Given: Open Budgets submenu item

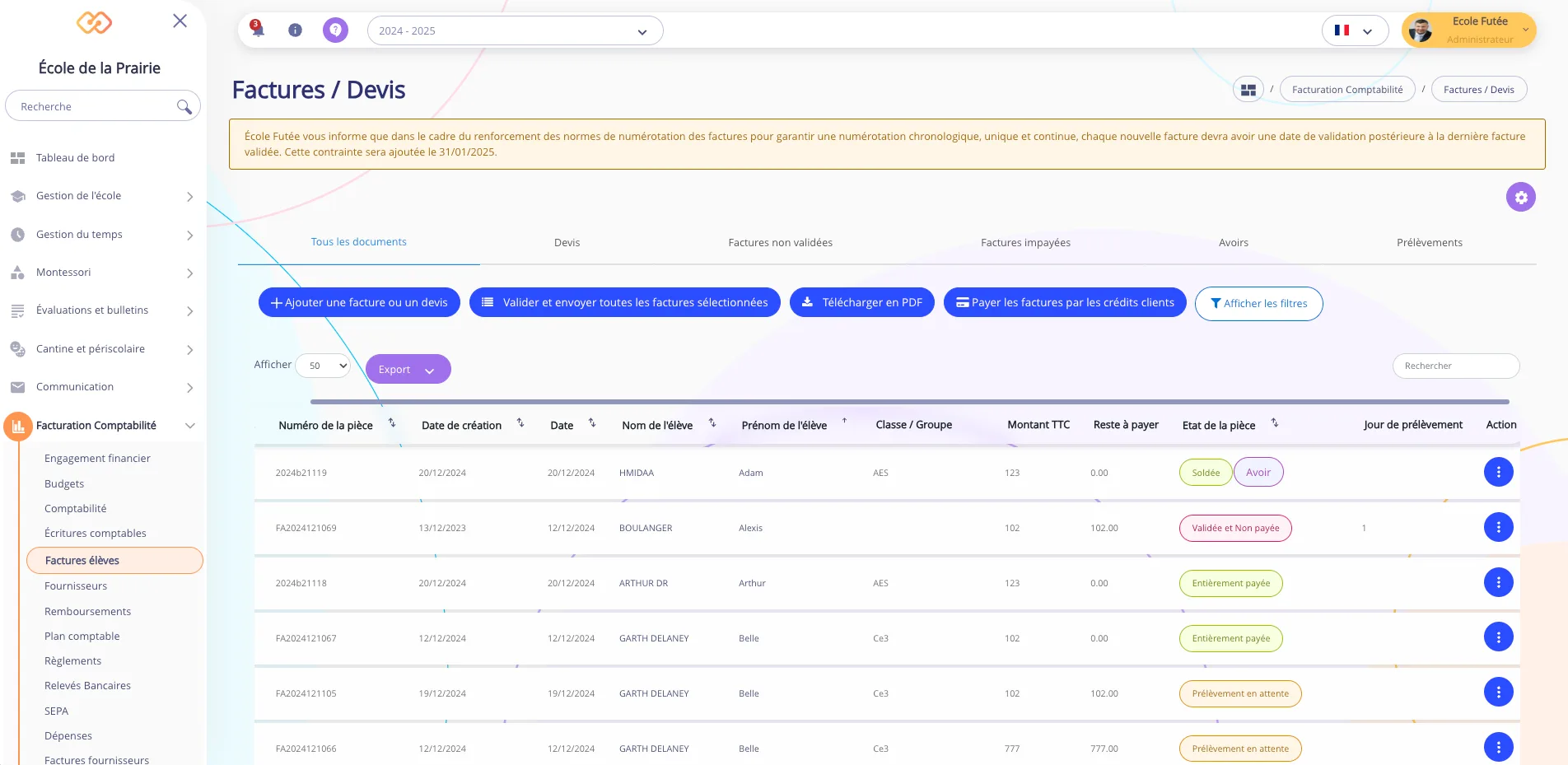Looking at the screenshot, I should (x=64, y=484).
